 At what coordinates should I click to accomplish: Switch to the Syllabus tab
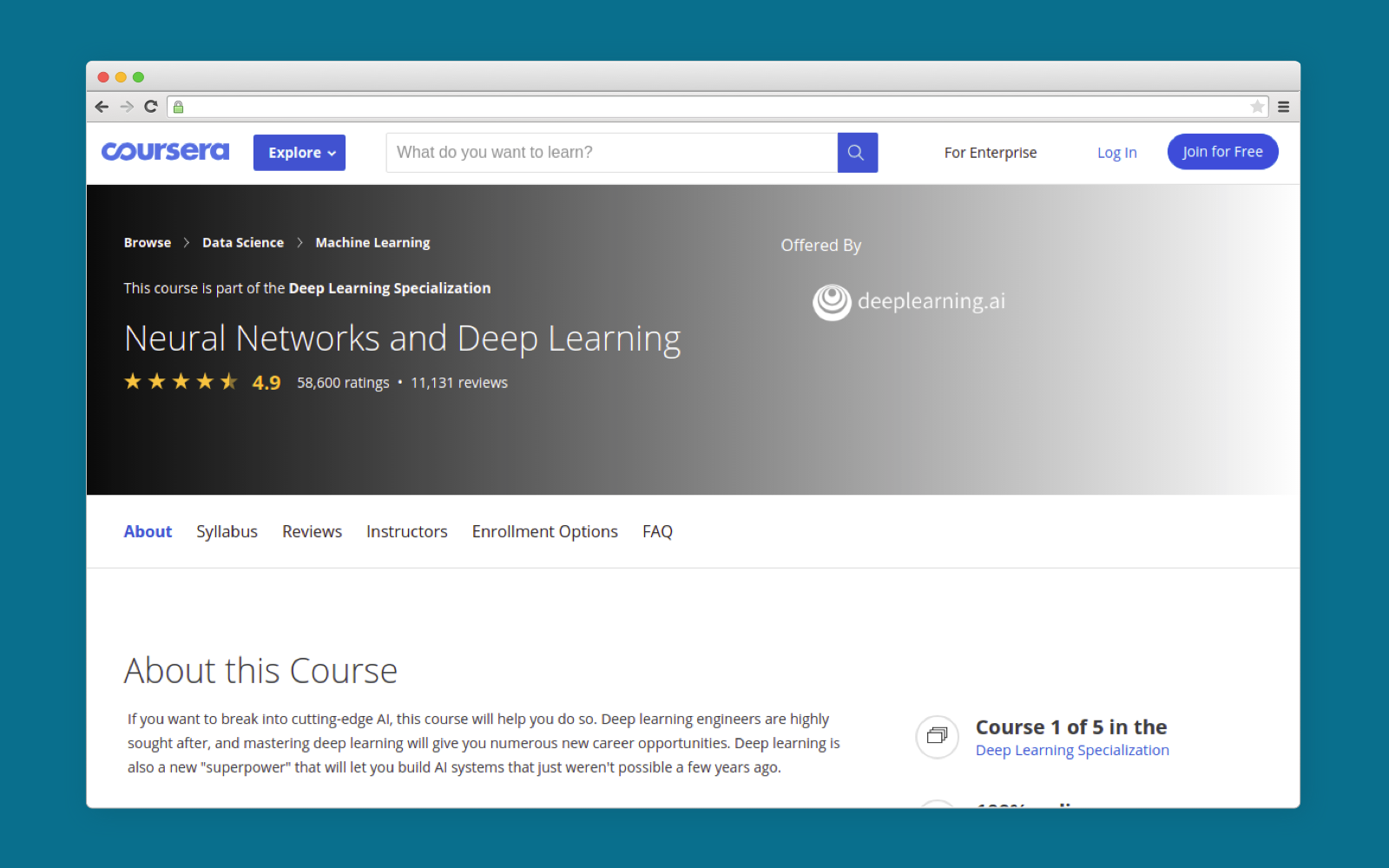227,531
